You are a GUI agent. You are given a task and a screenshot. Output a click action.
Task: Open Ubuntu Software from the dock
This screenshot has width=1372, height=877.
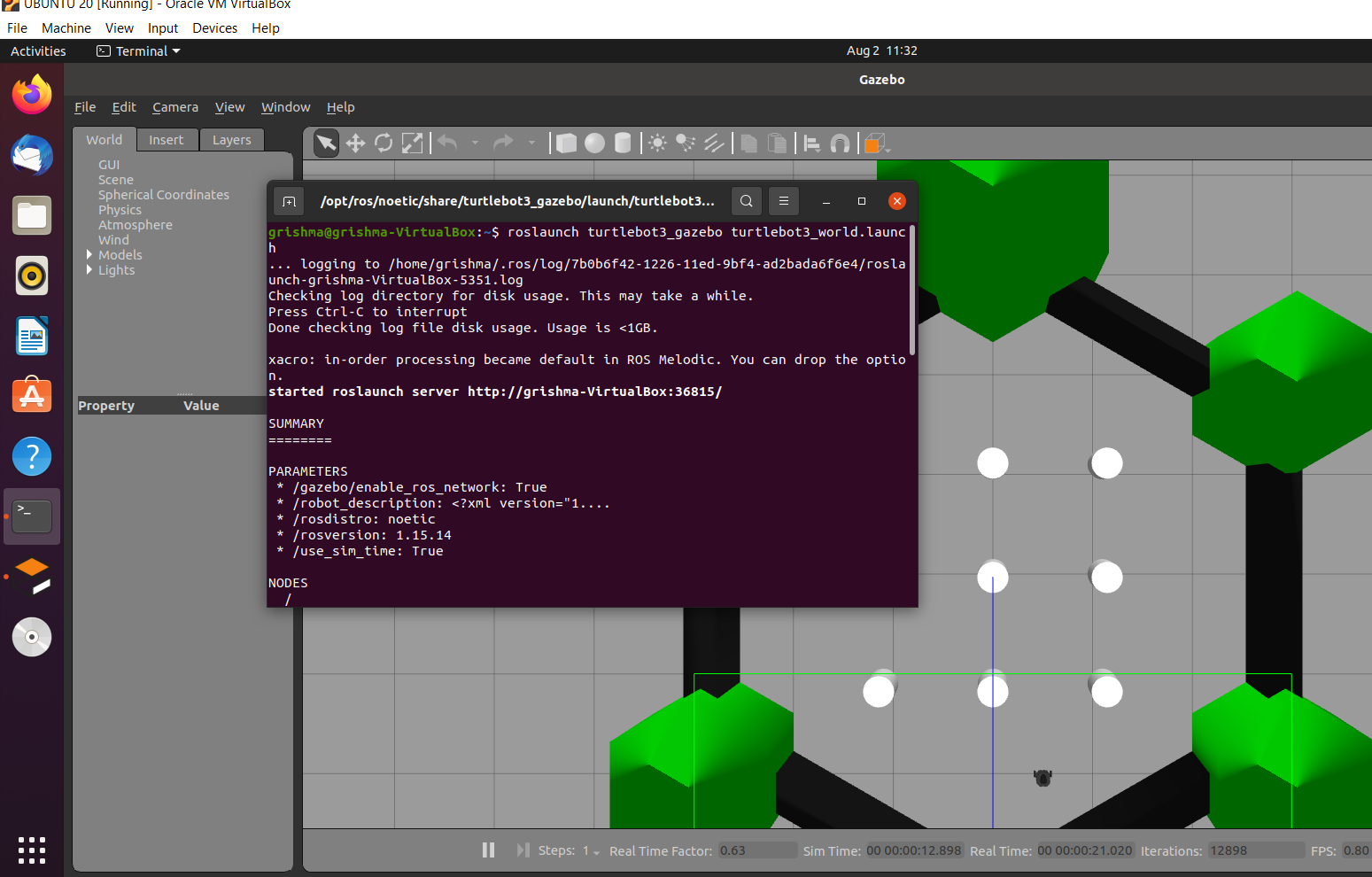pos(32,396)
